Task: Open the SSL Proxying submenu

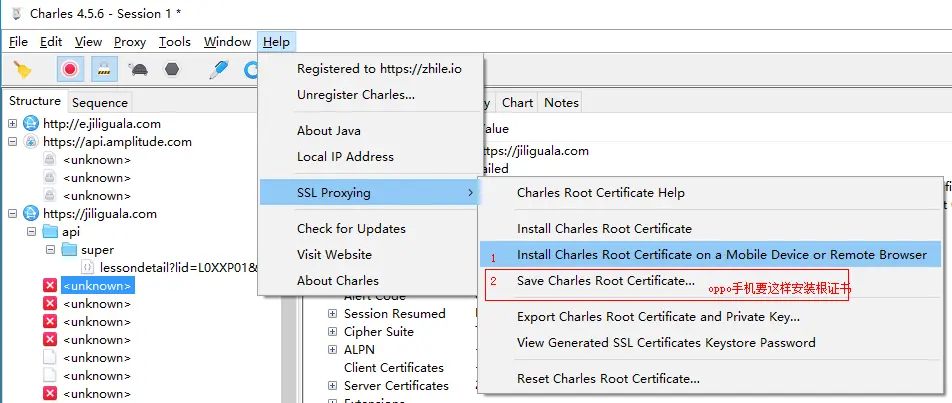Action: click(369, 193)
